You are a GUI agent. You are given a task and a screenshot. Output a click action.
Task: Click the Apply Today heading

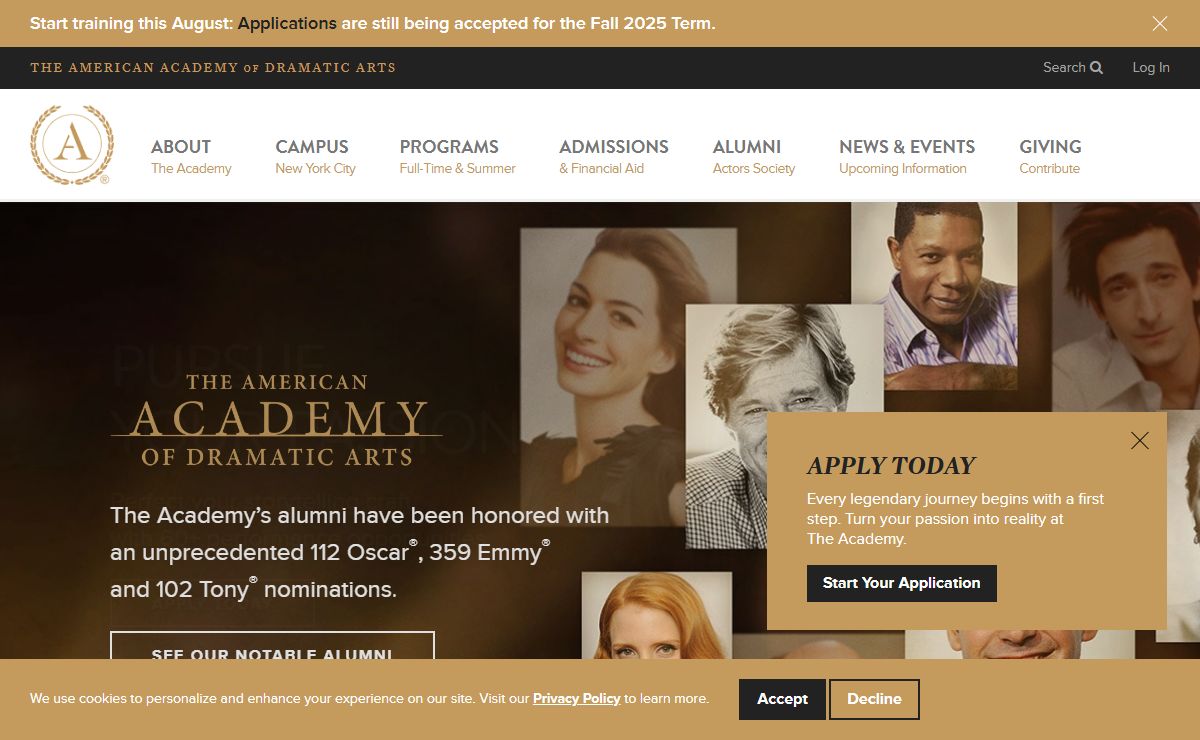[x=891, y=466]
